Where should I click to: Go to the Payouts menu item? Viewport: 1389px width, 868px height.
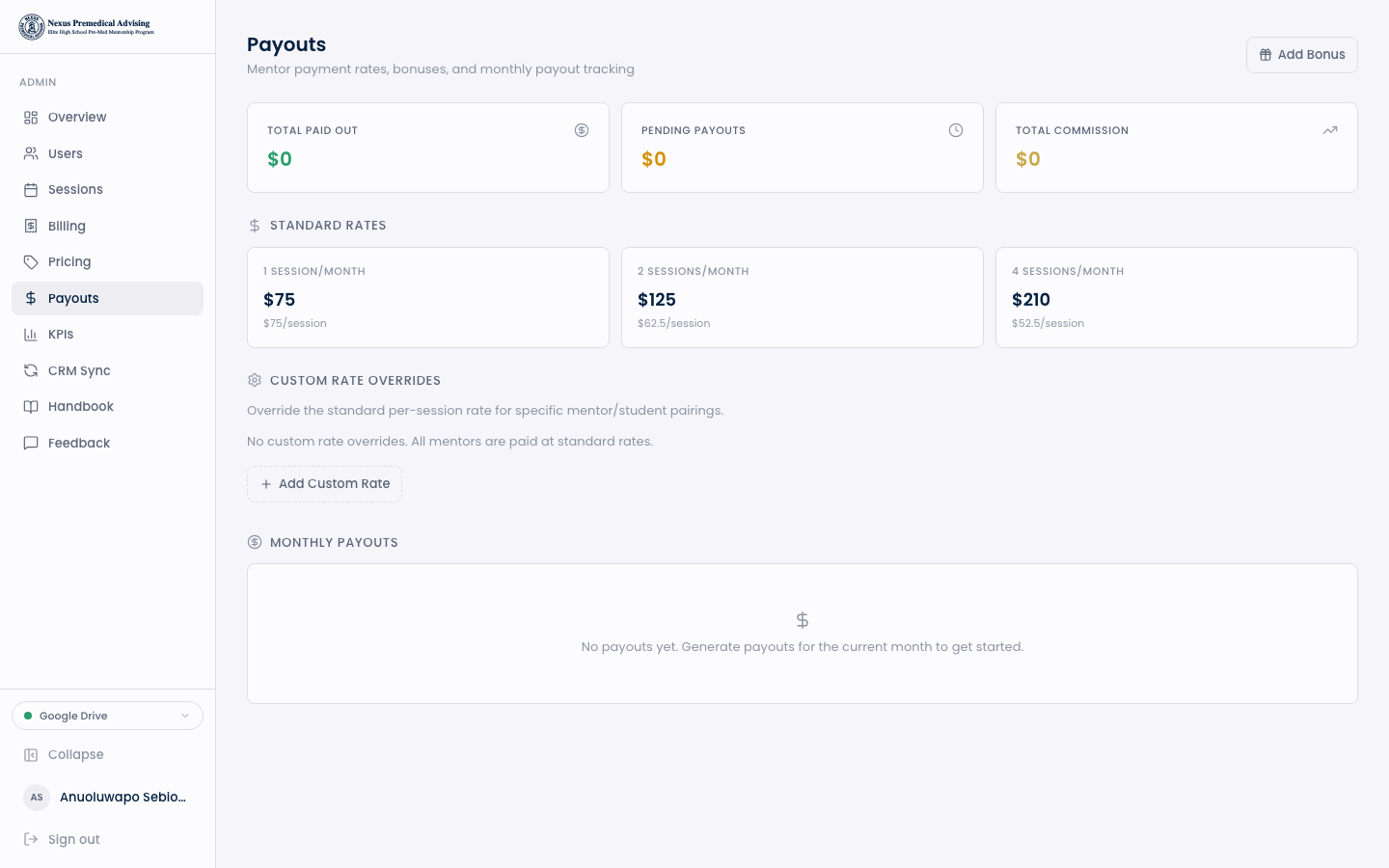tap(73, 299)
